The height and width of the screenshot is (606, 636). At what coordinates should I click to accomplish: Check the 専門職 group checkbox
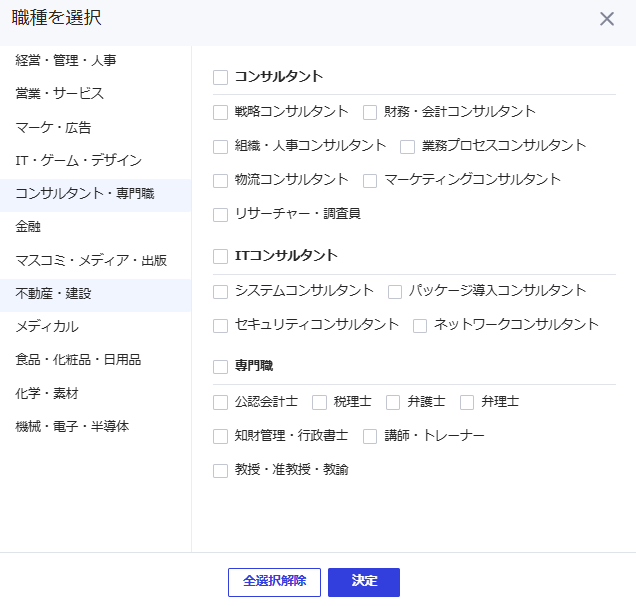pyautogui.click(x=220, y=367)
